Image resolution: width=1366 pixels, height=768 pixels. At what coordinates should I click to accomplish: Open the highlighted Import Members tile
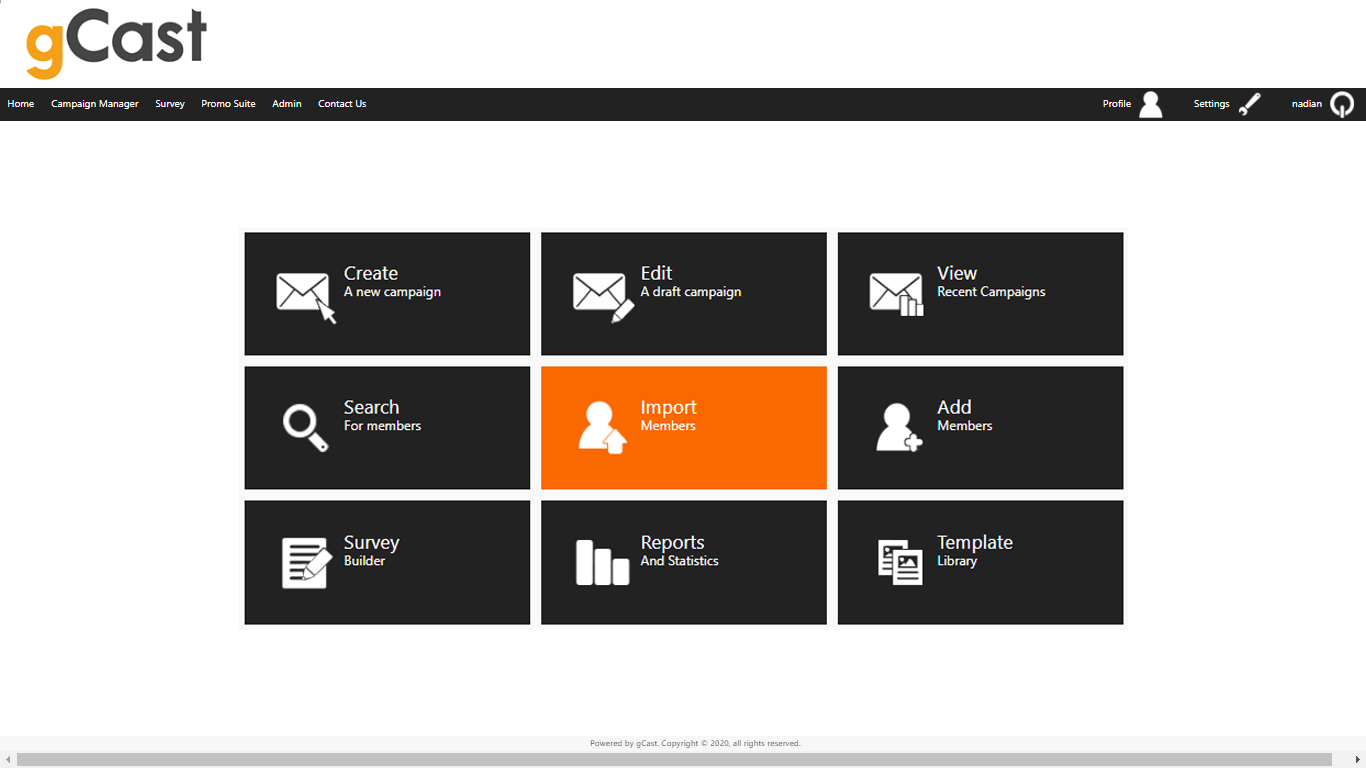tap(683, 428)
